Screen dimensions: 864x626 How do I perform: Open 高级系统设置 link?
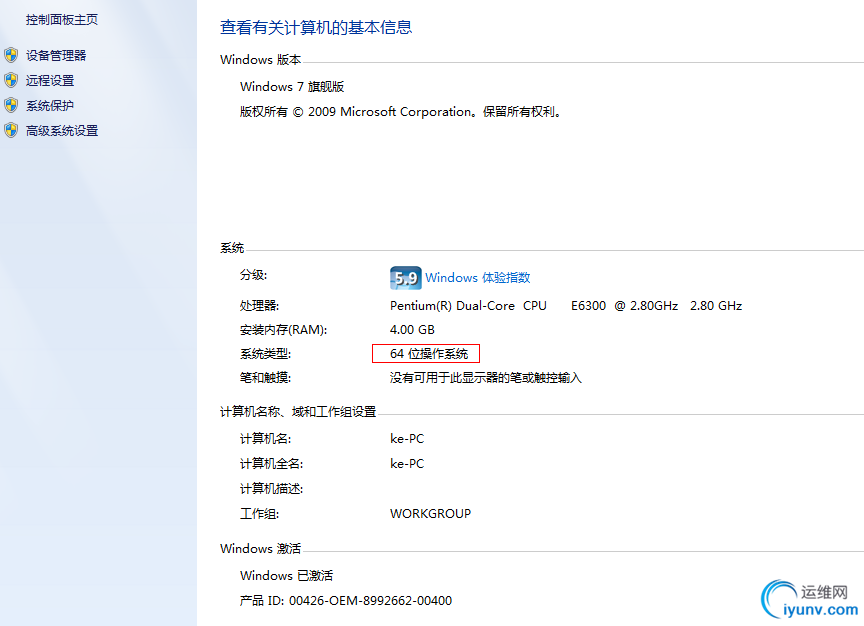62,131
